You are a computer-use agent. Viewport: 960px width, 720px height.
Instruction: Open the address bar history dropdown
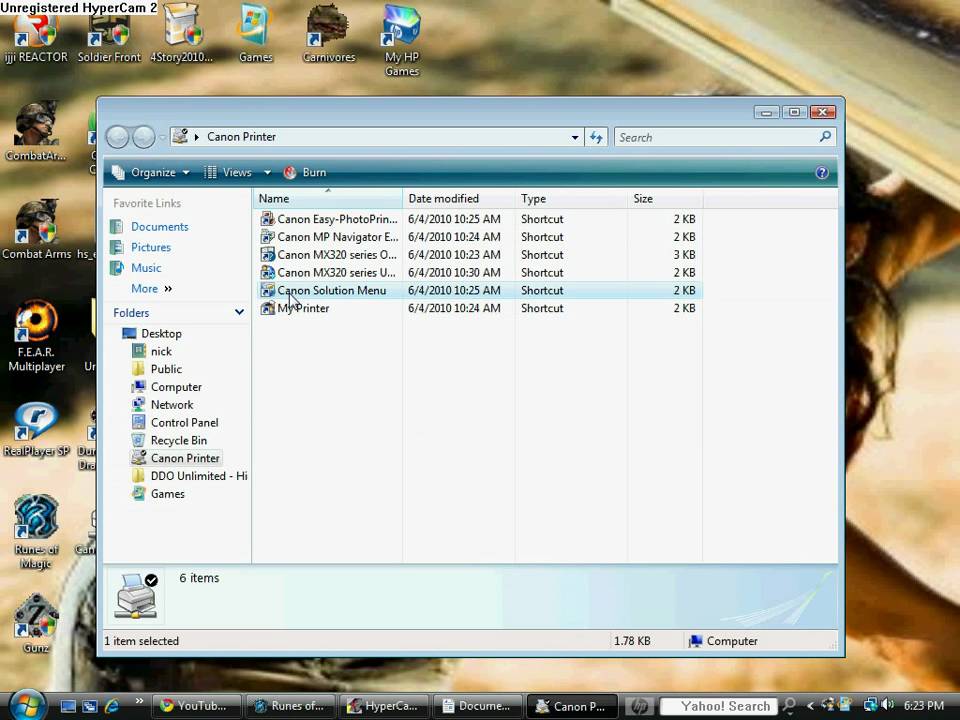click(575, 137)
